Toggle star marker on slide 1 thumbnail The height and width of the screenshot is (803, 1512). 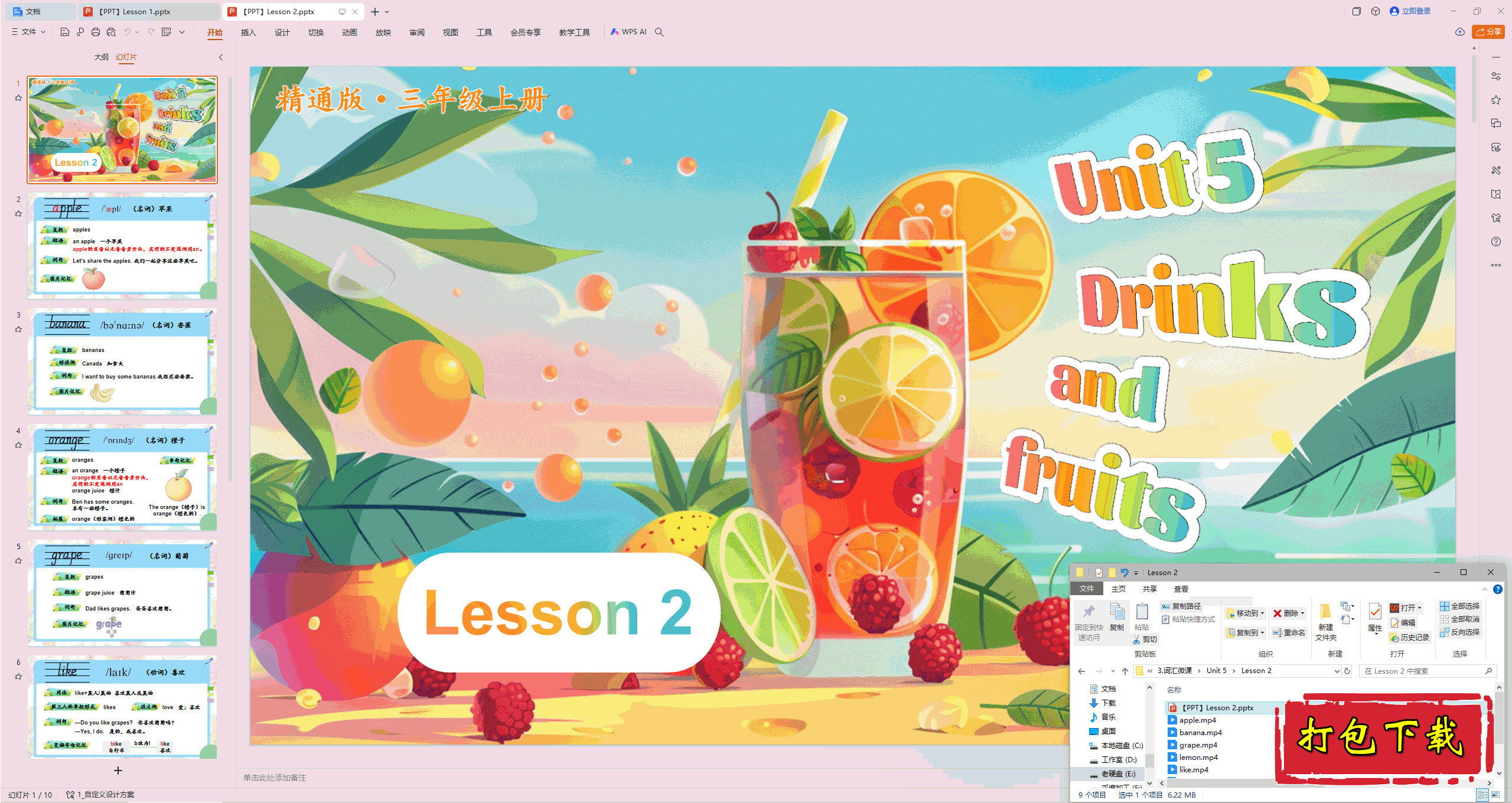tap(18, 98)
